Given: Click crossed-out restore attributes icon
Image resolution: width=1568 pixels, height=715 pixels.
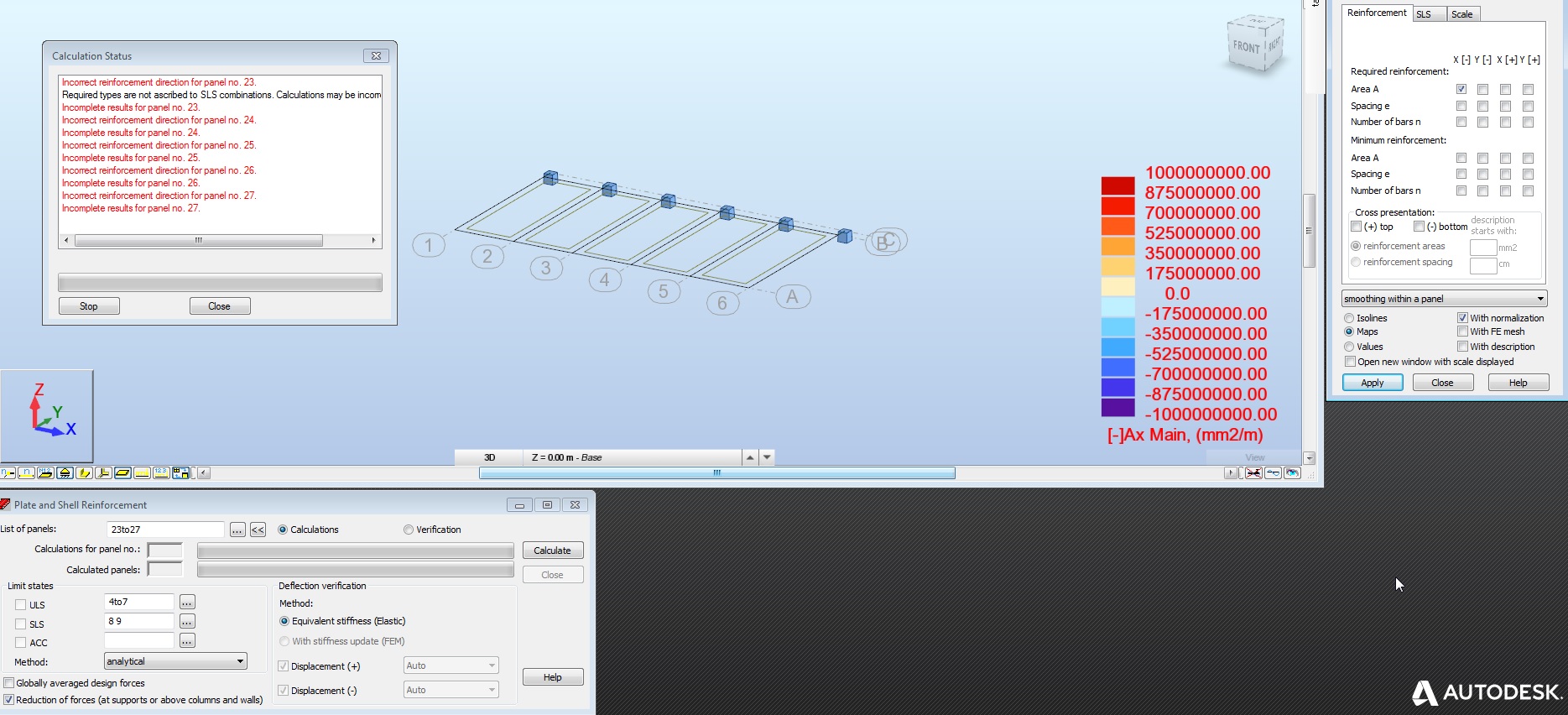Looking at the screenshot, I should 1253,473.
